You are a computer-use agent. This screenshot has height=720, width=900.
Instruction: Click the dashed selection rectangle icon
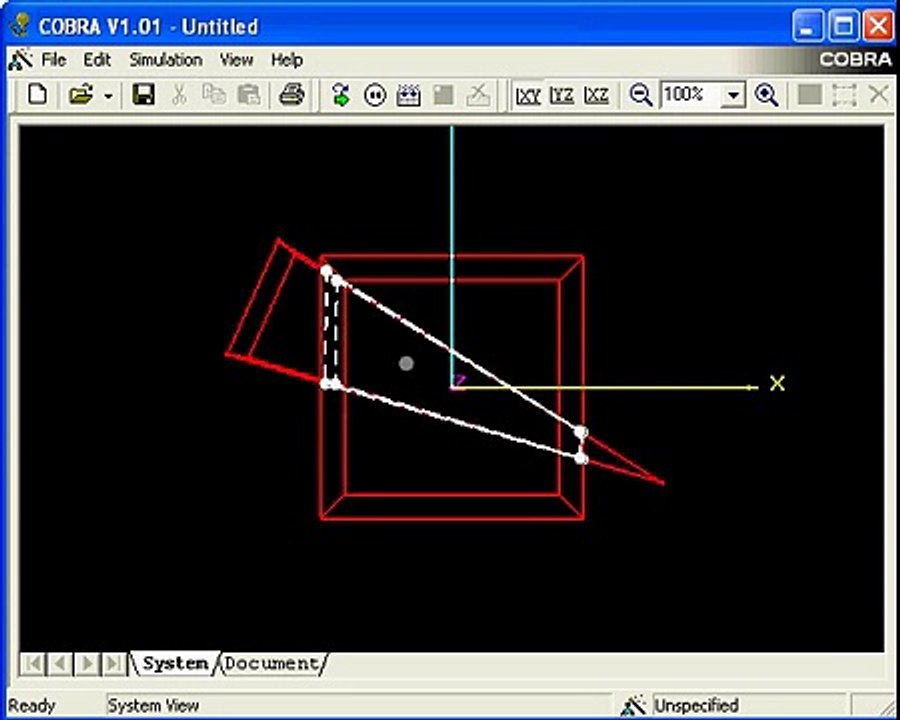[x=844, y=95]
